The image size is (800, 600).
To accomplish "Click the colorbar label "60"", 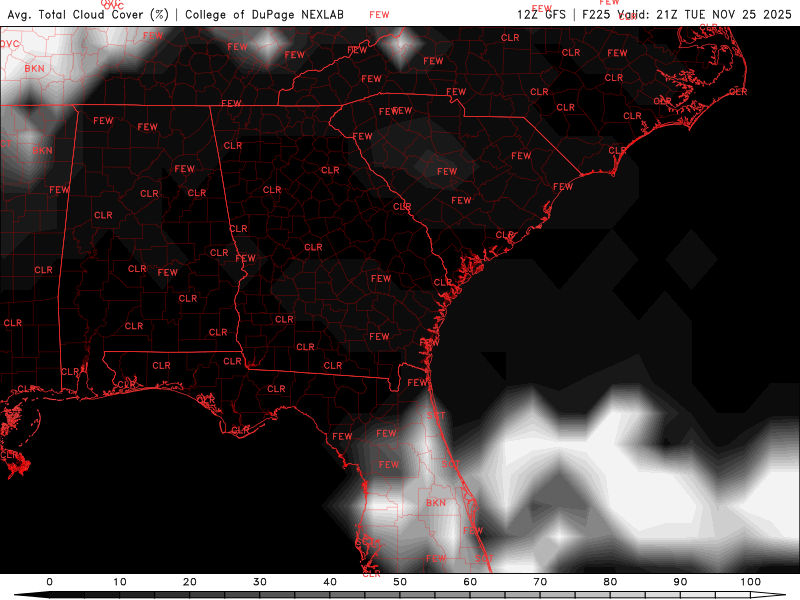I will click(470, 582).
